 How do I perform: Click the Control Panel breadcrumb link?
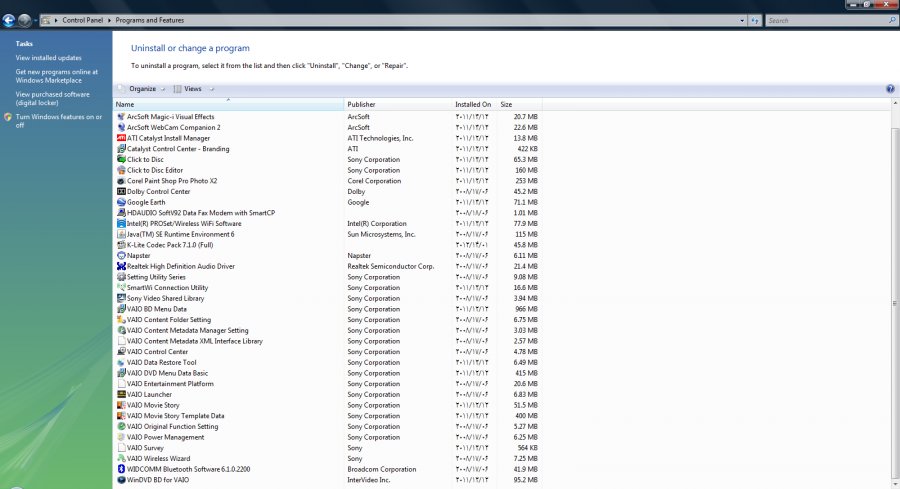[x=83, y=20]
